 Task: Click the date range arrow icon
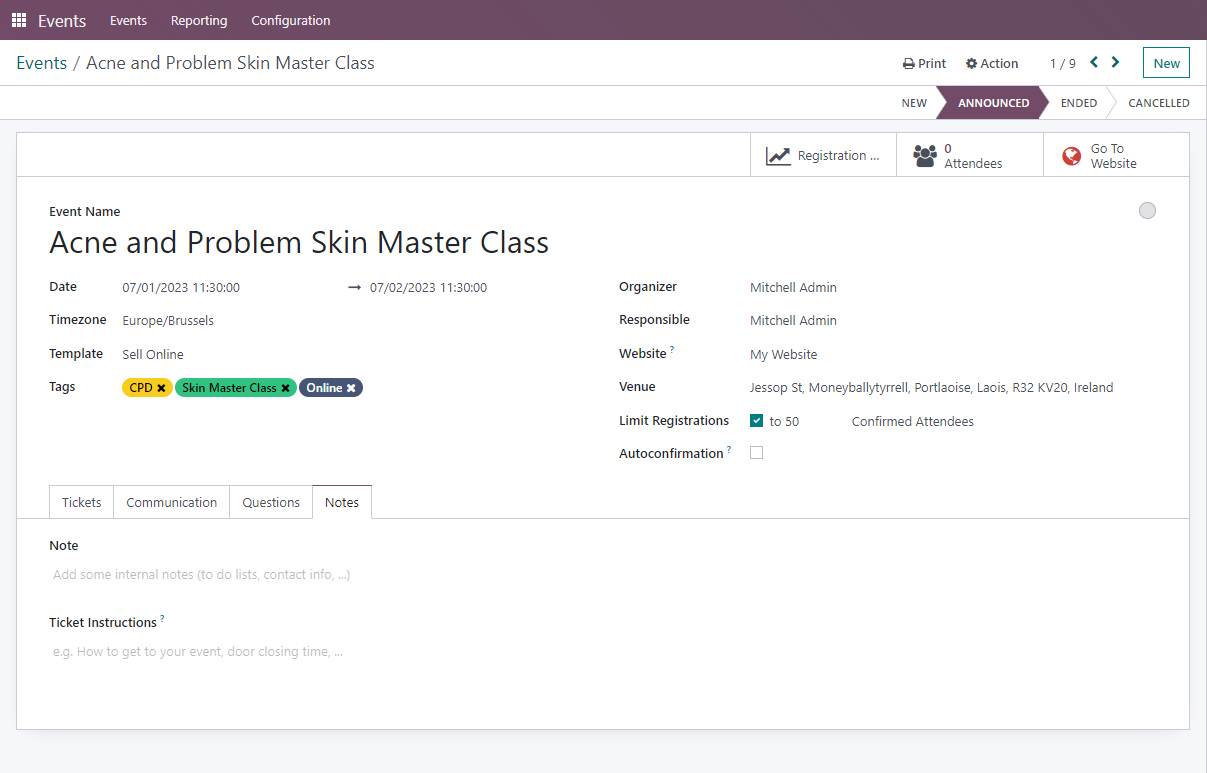click(354, 288)
